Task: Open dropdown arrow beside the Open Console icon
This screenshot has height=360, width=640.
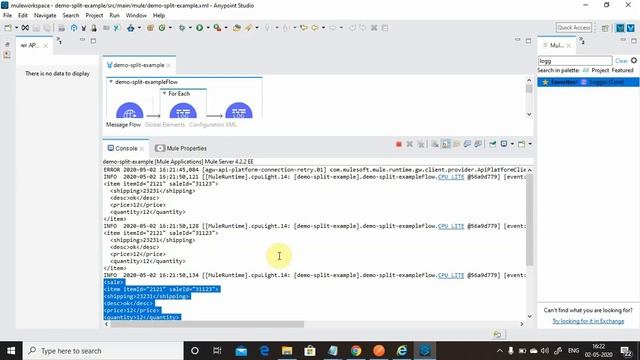Action: click(x=530, y=144)
